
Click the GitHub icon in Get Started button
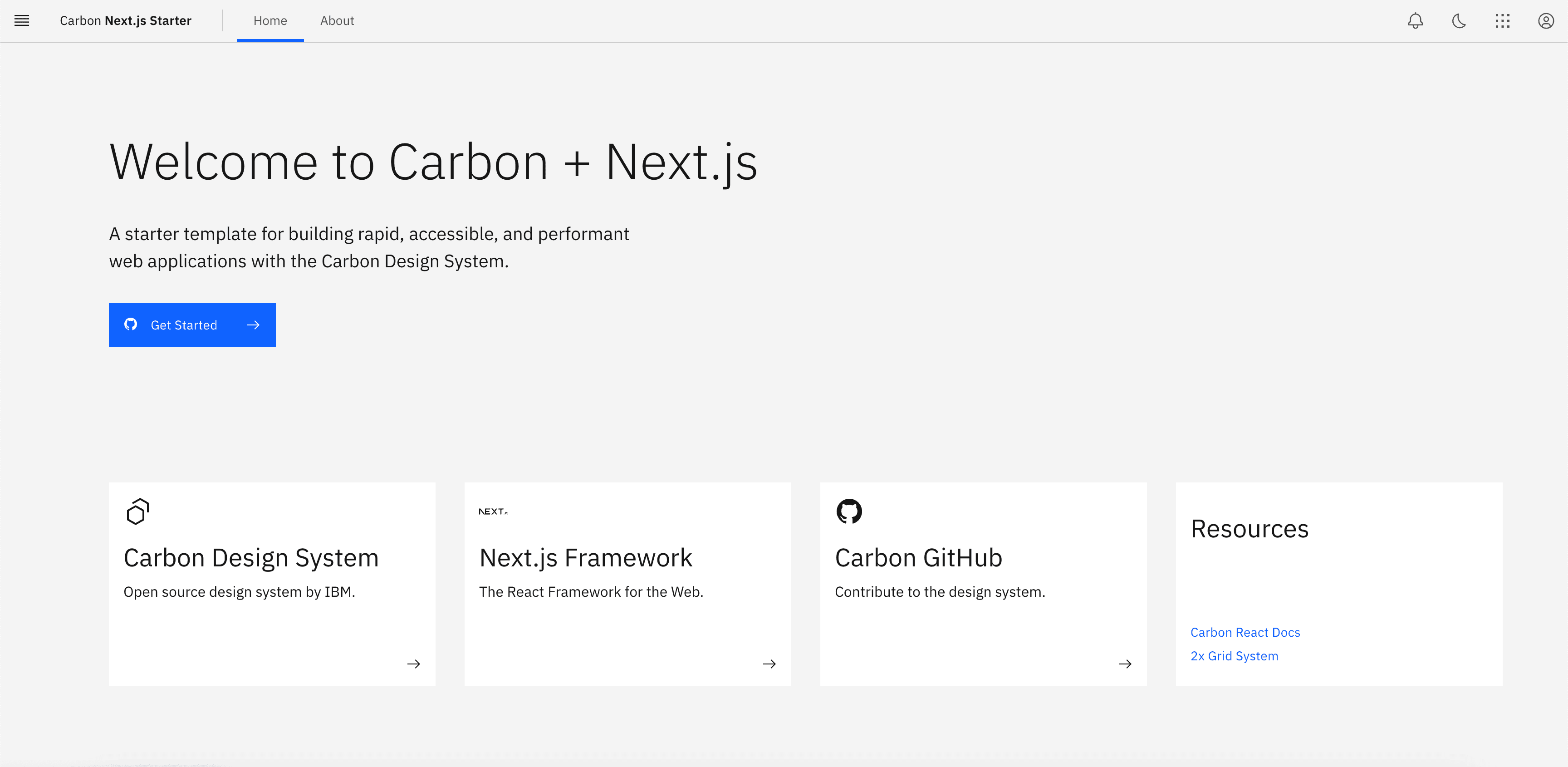pos(131,324)
